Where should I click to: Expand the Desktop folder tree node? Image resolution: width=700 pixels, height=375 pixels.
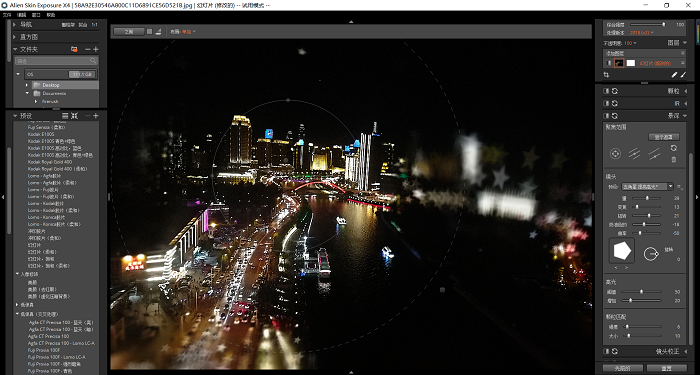coord(27,85)
